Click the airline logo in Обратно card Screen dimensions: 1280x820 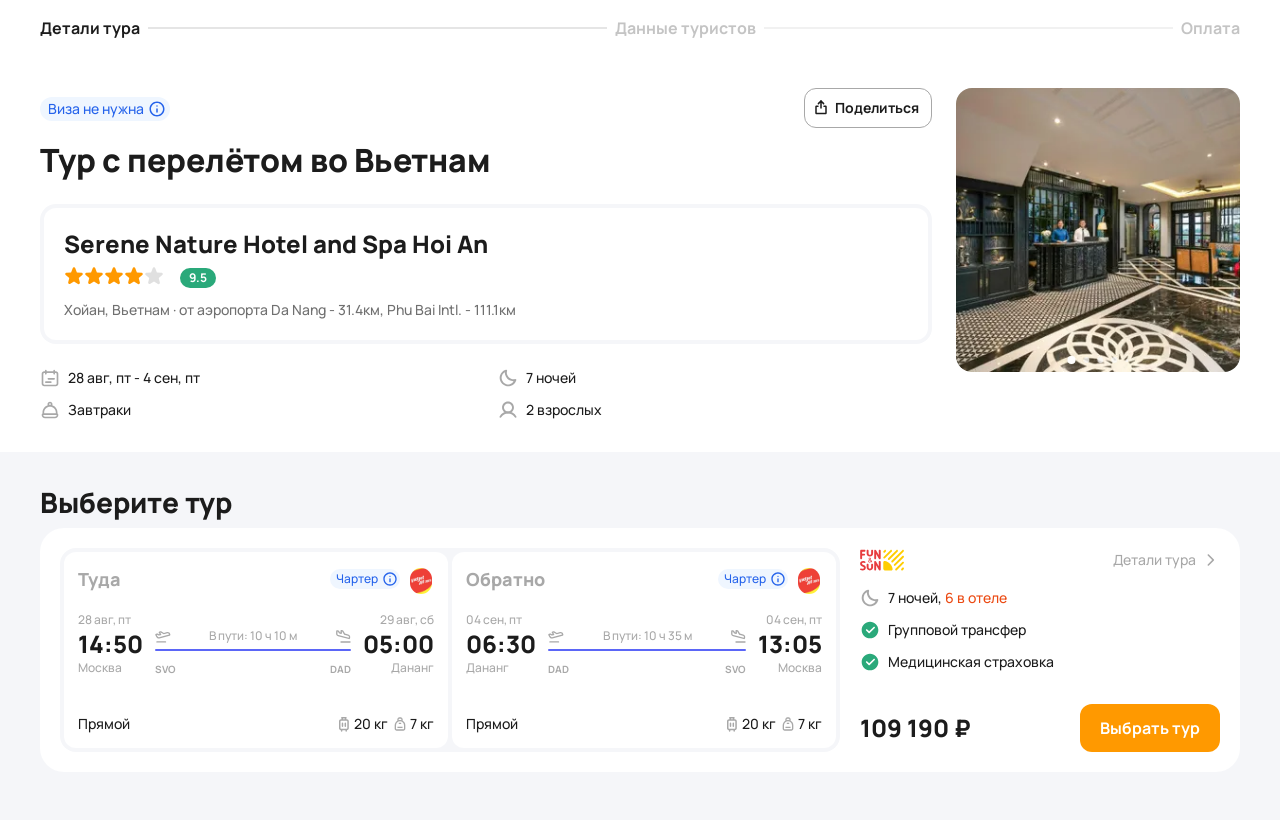[x=809, y=581]
